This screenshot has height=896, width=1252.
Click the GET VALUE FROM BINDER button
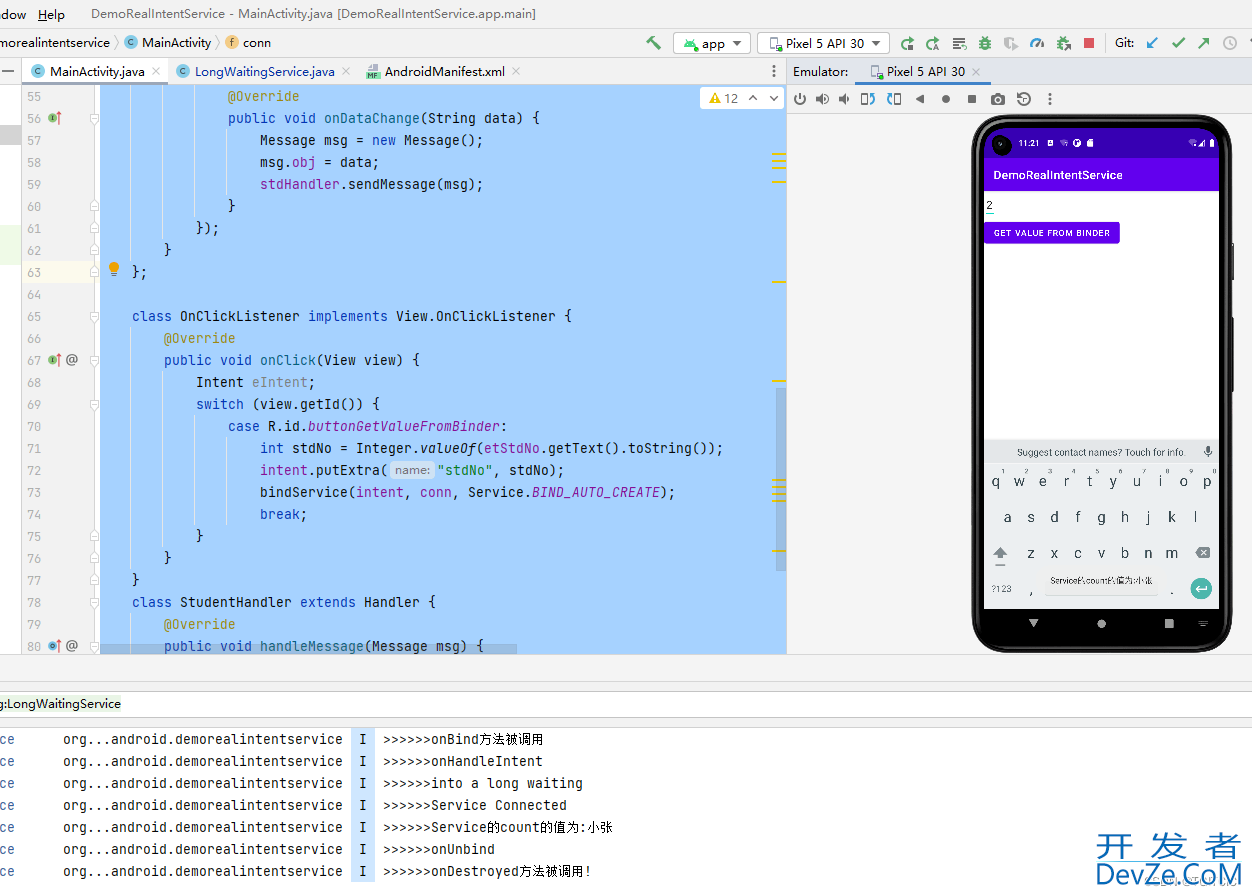coord(1052,233)
